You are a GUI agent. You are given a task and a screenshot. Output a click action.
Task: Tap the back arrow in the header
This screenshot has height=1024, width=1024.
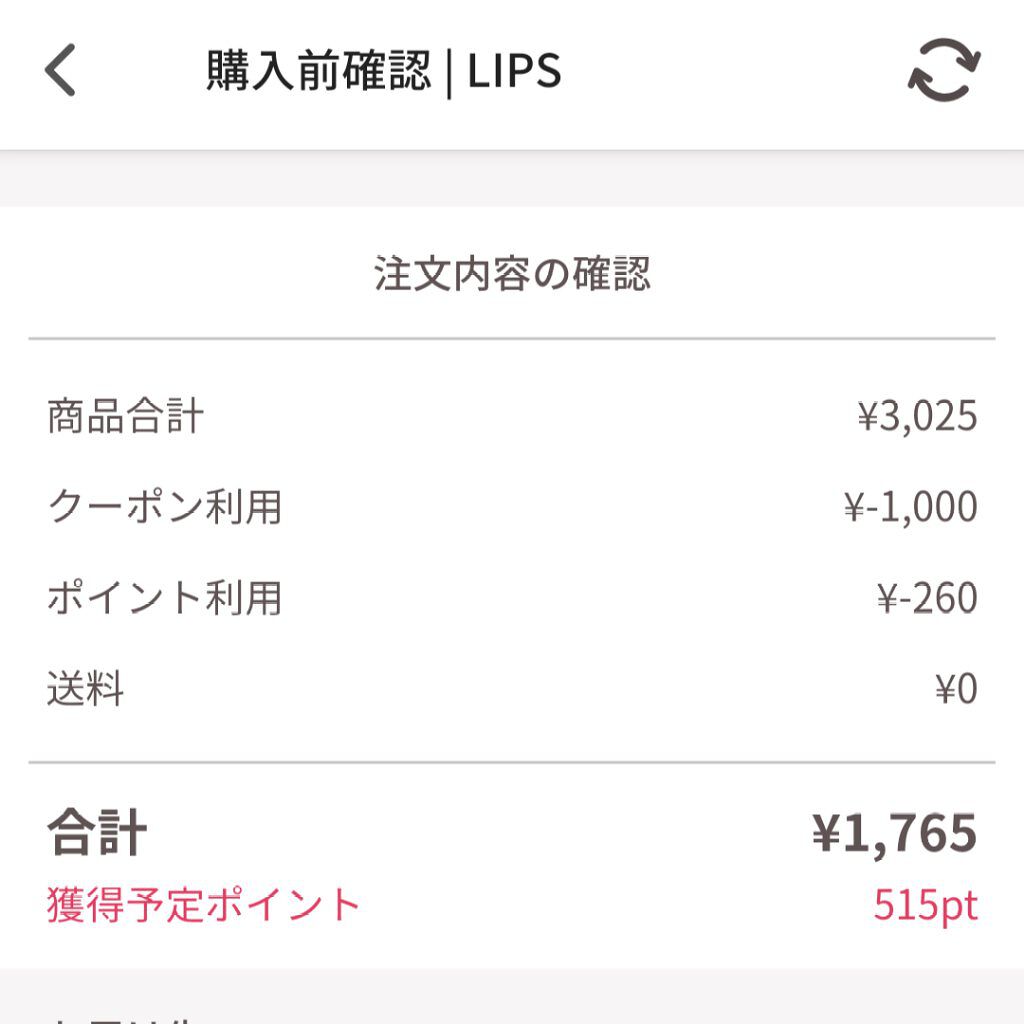60,70
